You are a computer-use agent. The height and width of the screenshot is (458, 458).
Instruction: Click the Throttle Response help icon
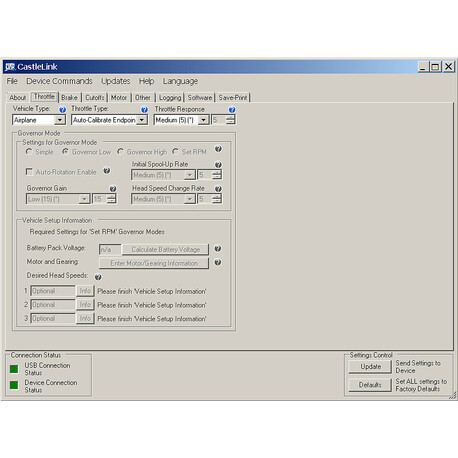tap(232, 110)
